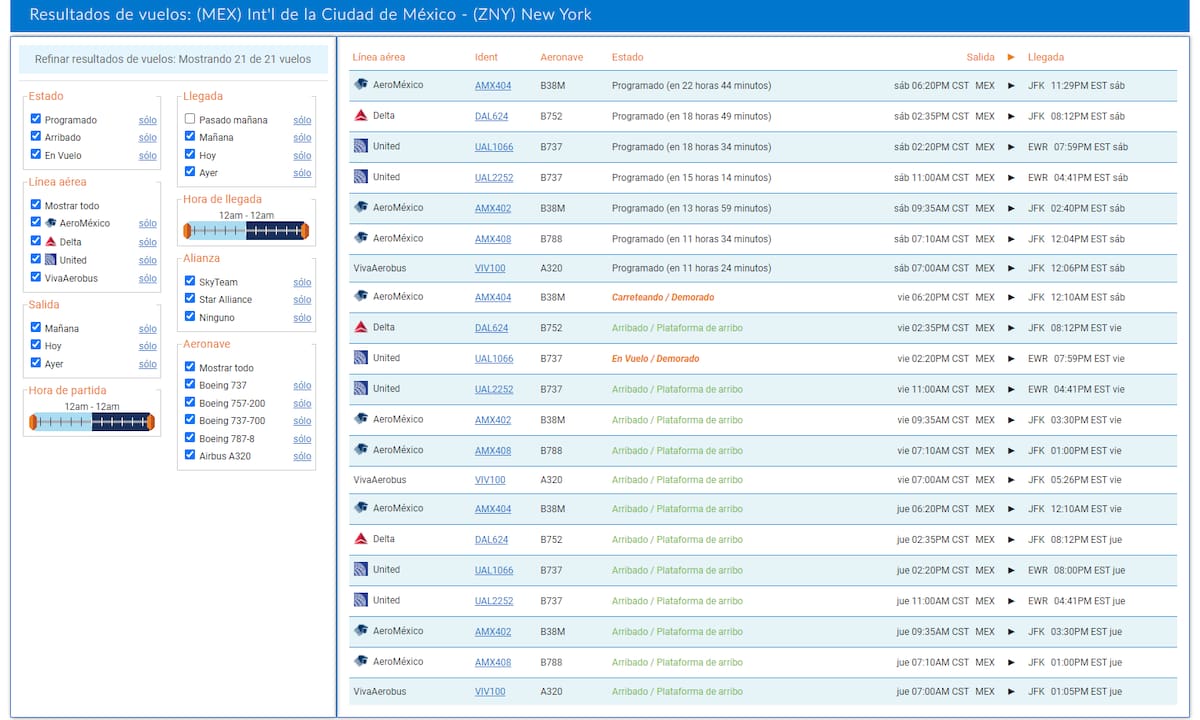Click the black route arrow in the first AMX404 row
This screenshot has width=1200, height=720.
point(1011,86)
